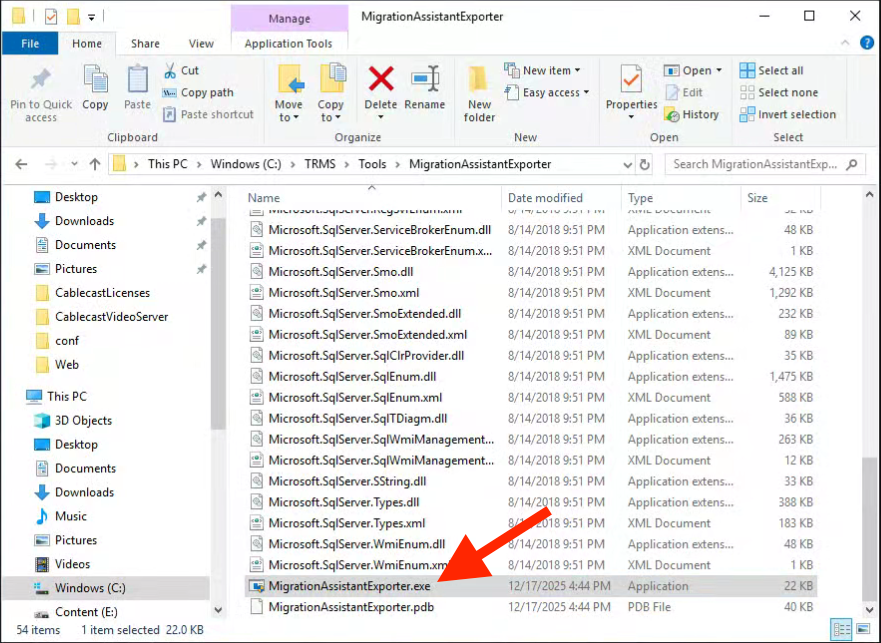Expand the New item dropdown
This screenshot has width=881, height=643.
(x=542, y=70)
